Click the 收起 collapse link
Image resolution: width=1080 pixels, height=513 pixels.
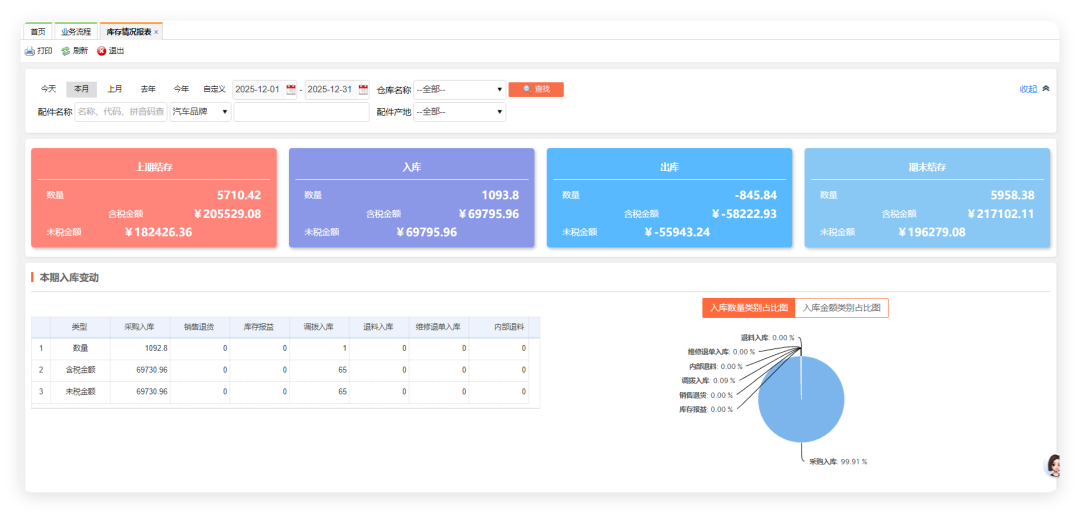1028,90
